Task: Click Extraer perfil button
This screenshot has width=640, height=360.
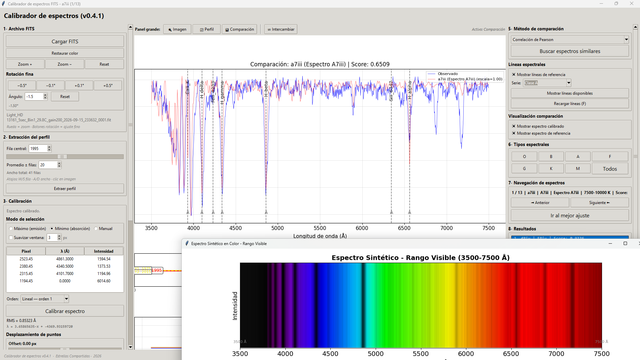Action: tap(64, 189)
